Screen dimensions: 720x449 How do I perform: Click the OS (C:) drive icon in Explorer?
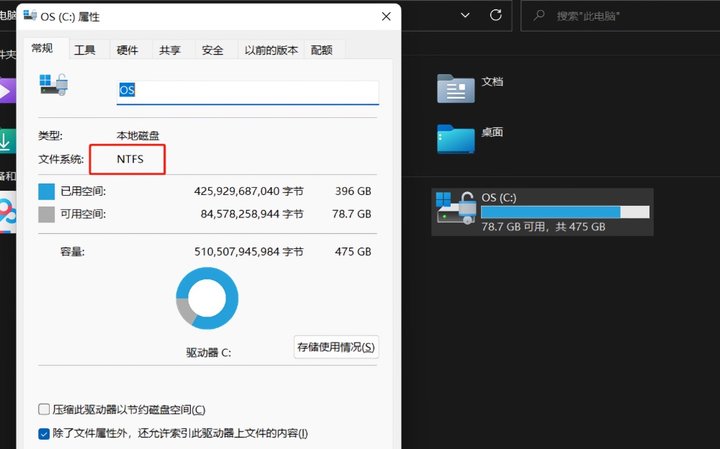click(456, 209)
